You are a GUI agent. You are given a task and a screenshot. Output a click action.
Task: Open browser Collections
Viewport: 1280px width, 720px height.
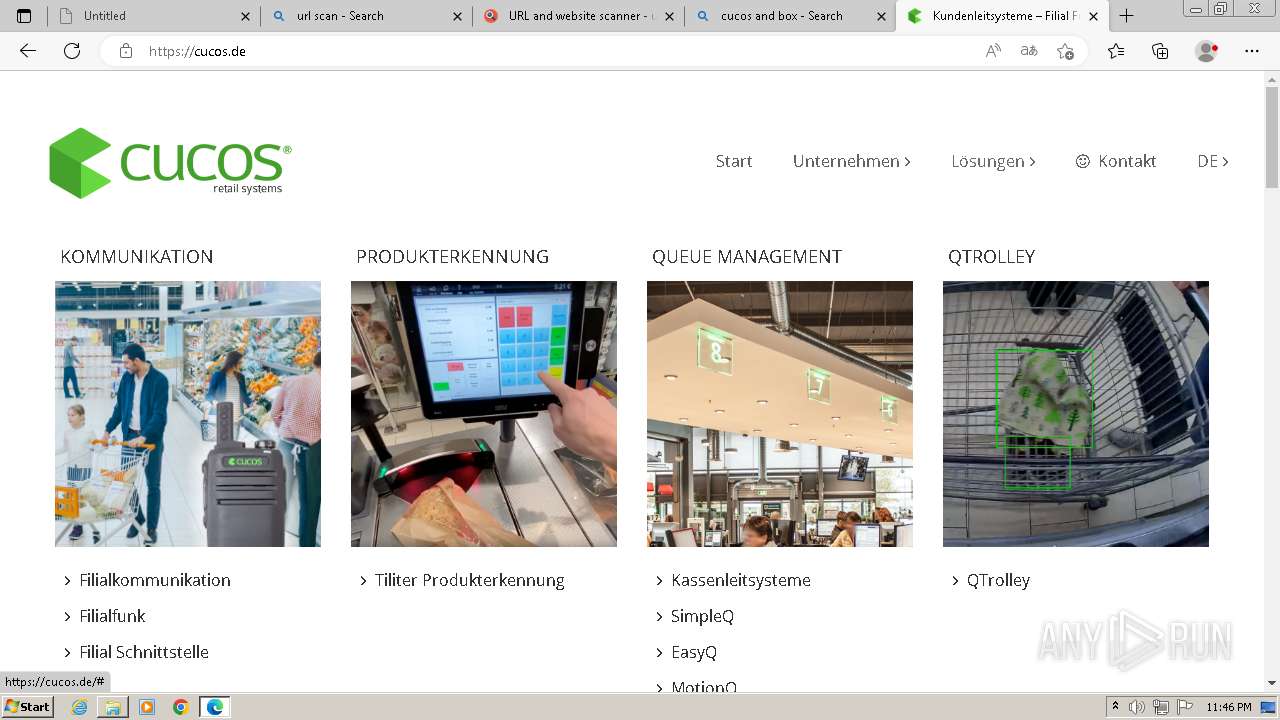[x=1160, y=51]
